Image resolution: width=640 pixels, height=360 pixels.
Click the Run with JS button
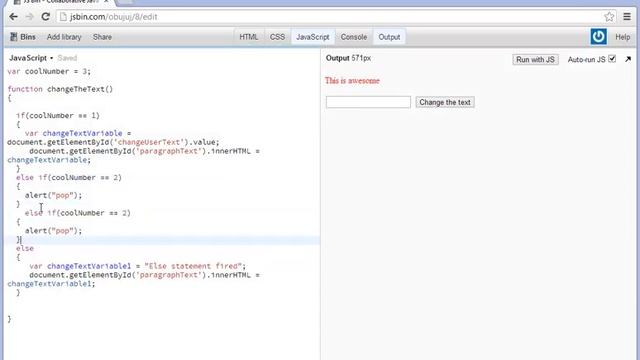535,60
